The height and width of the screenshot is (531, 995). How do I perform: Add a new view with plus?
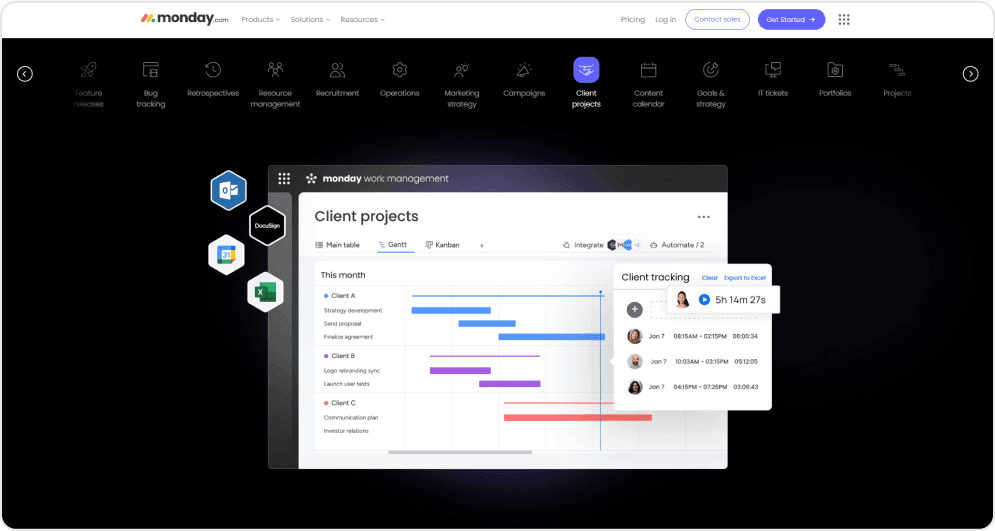(482, 246)
